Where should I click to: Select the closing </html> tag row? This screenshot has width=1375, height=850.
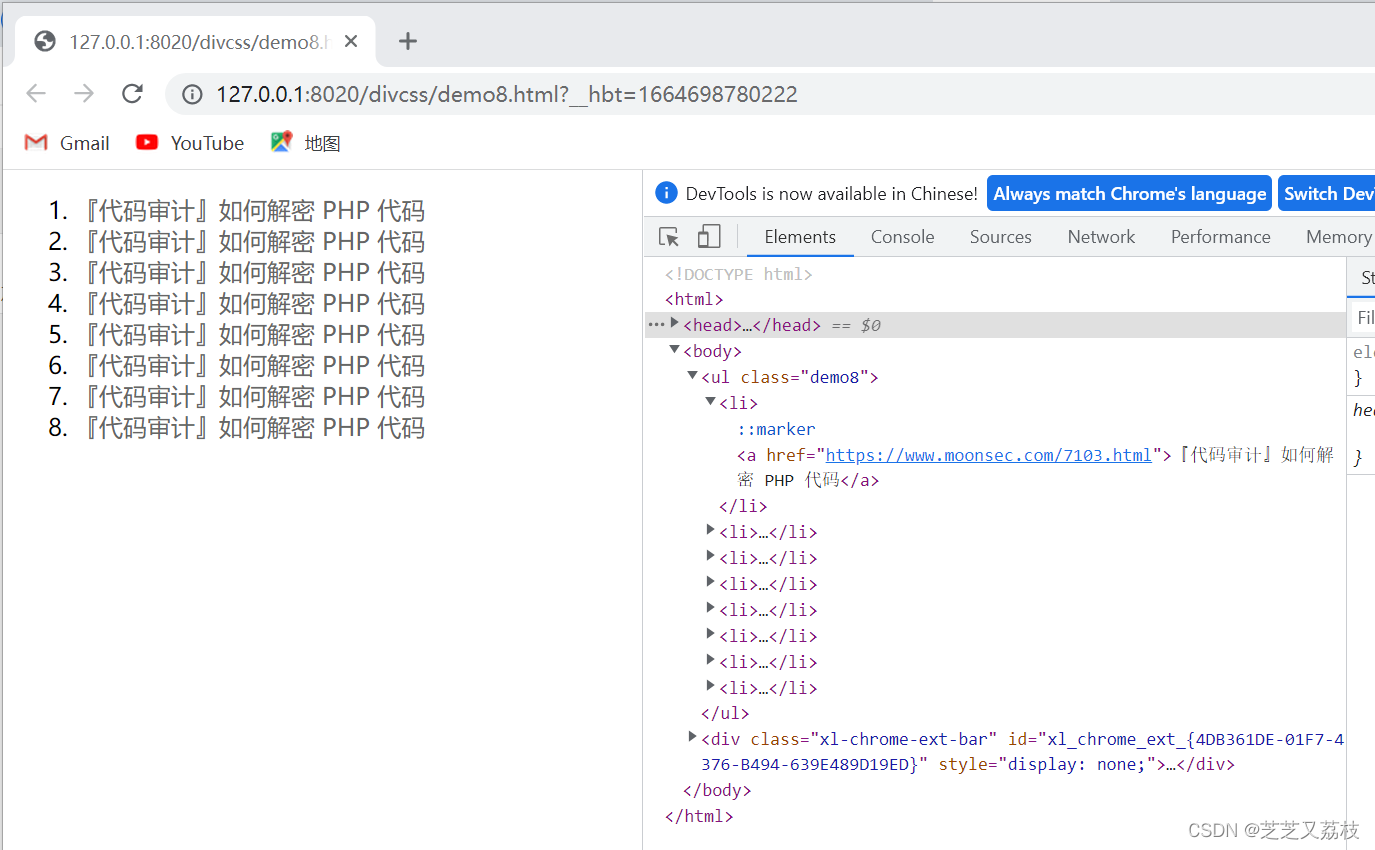(x=699, y=816)
